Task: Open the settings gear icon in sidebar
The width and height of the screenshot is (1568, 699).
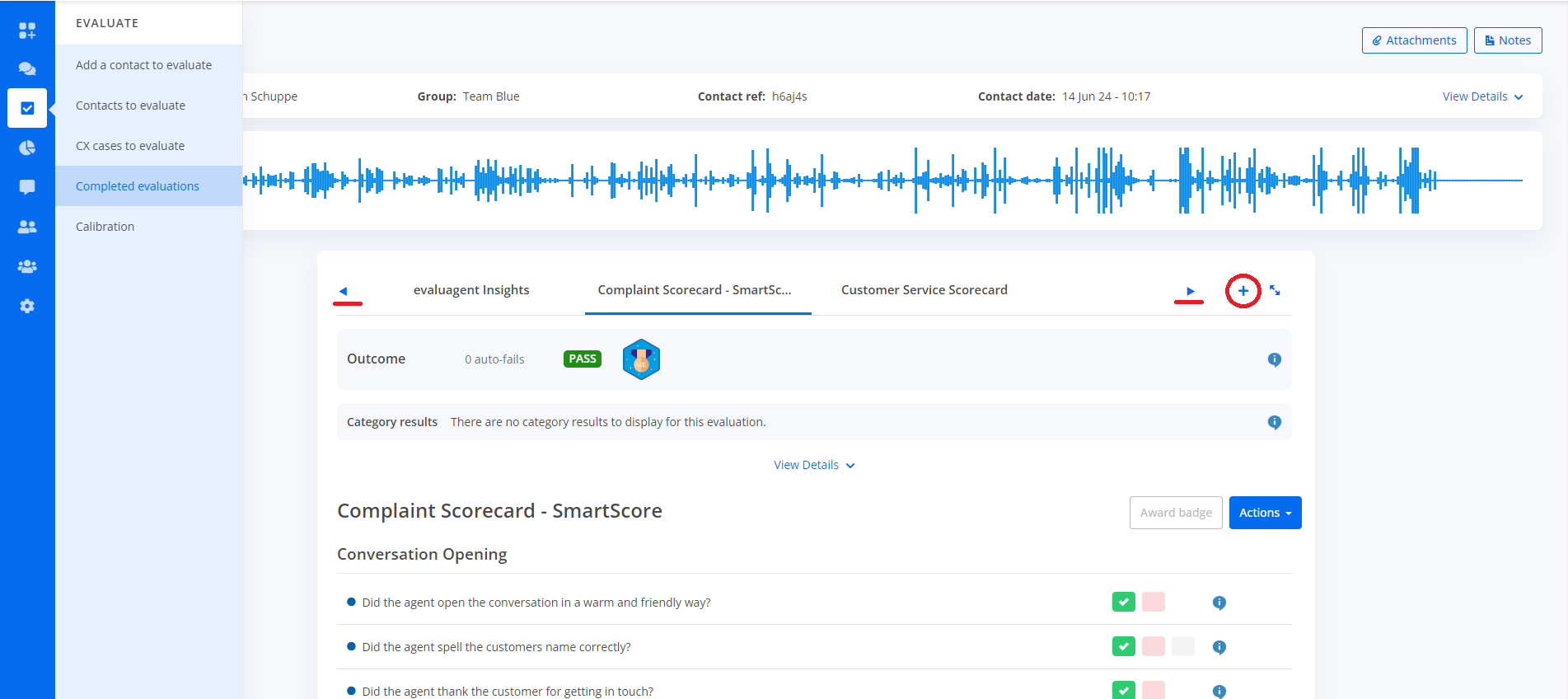Action: click(x=27, y=306)
